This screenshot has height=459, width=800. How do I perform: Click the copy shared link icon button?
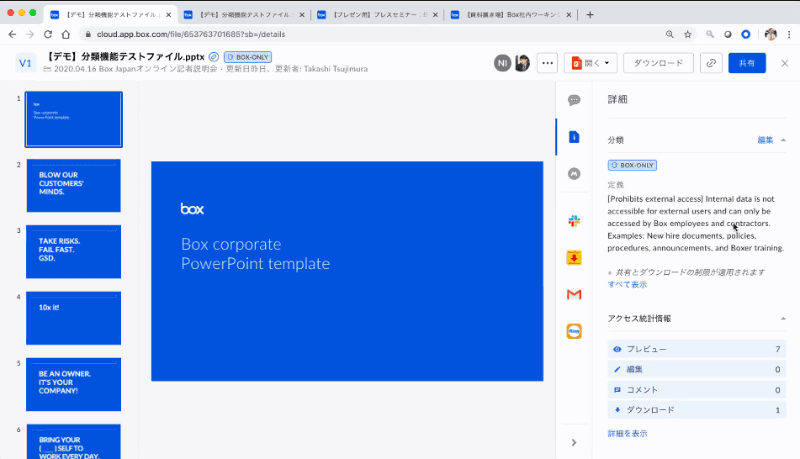point(711,63)
